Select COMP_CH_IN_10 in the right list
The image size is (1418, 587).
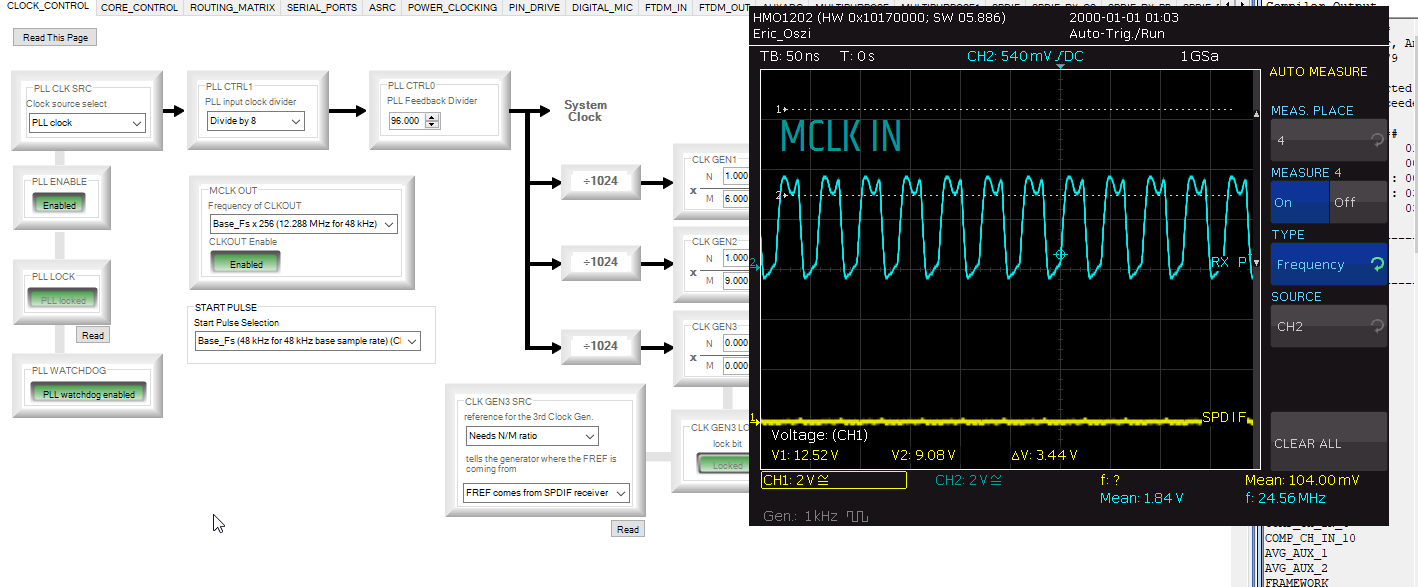[x=1310, y=538]
